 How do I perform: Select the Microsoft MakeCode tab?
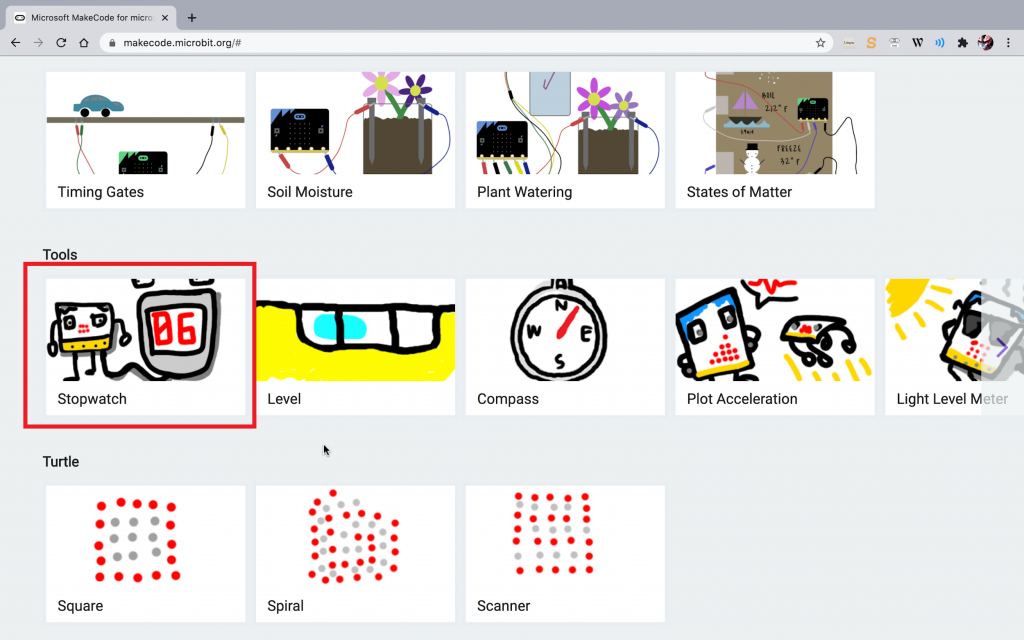click(92, 18)
